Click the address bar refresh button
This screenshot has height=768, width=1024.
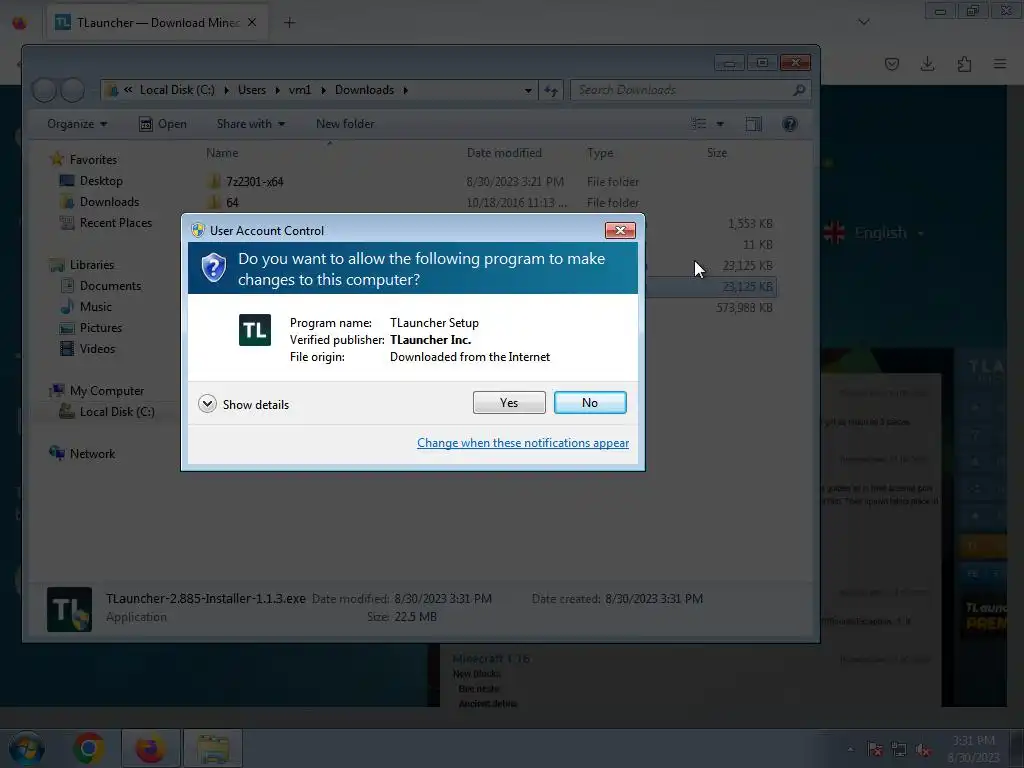point(551,90)
